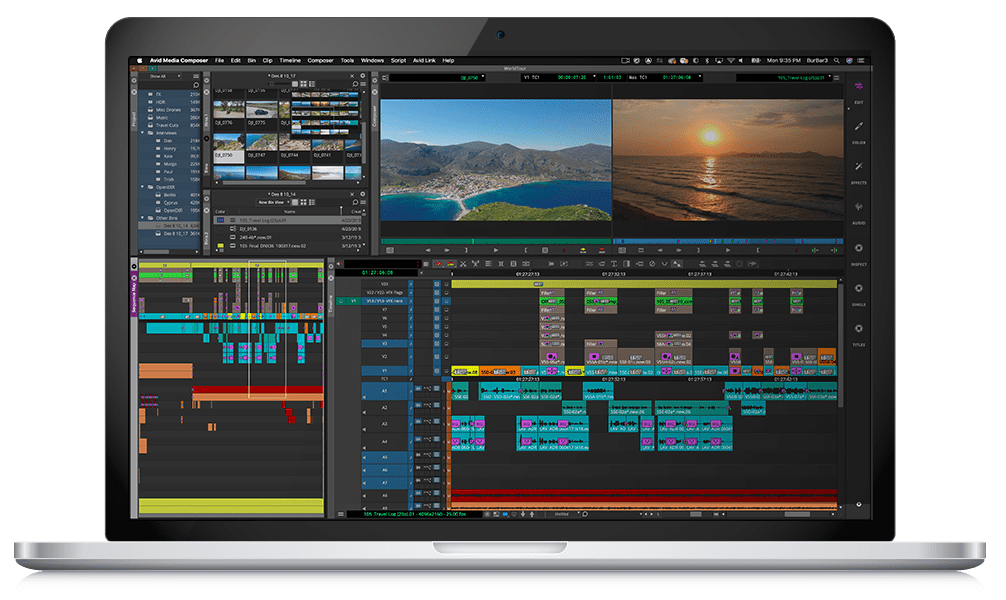
Task: Open hamburger menu of the Des 8 10_17 bin
Action: pyautogui.click(x=362, y=84)
